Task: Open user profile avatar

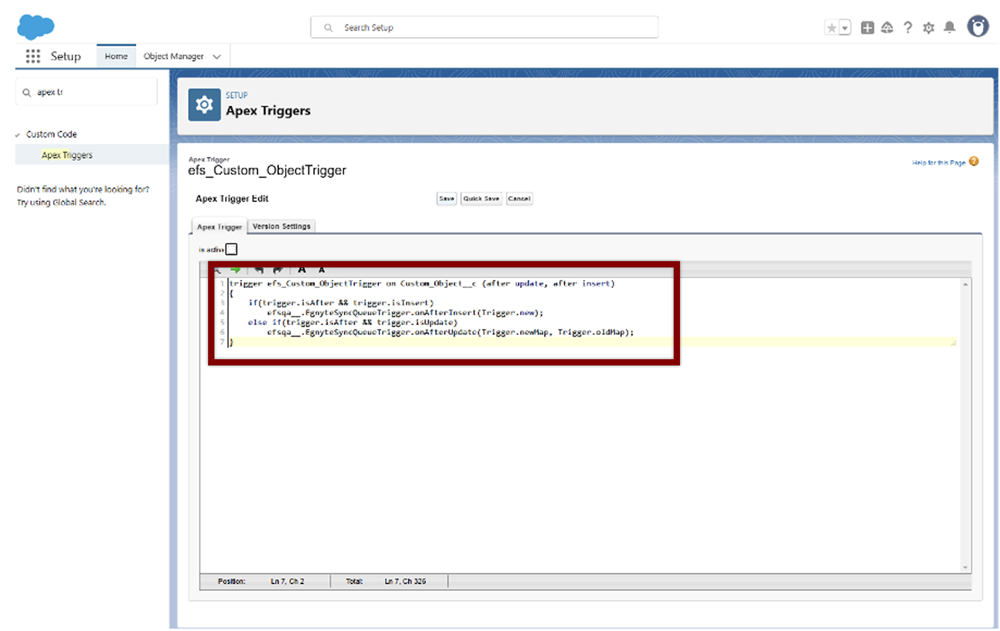Action: pyautogui.click(x=978, y=27)
